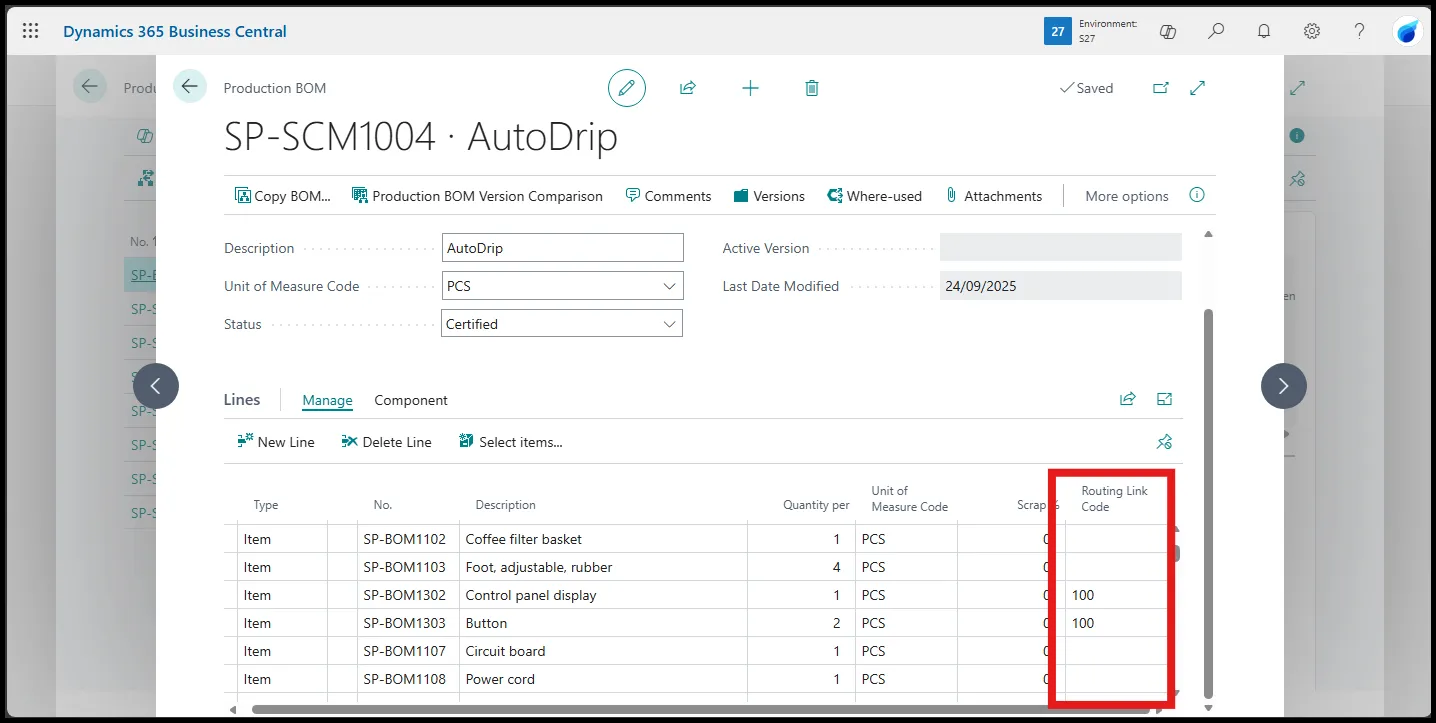
Task: Click the Routing Link Code column header
Action: click(x=1114, y=498)
